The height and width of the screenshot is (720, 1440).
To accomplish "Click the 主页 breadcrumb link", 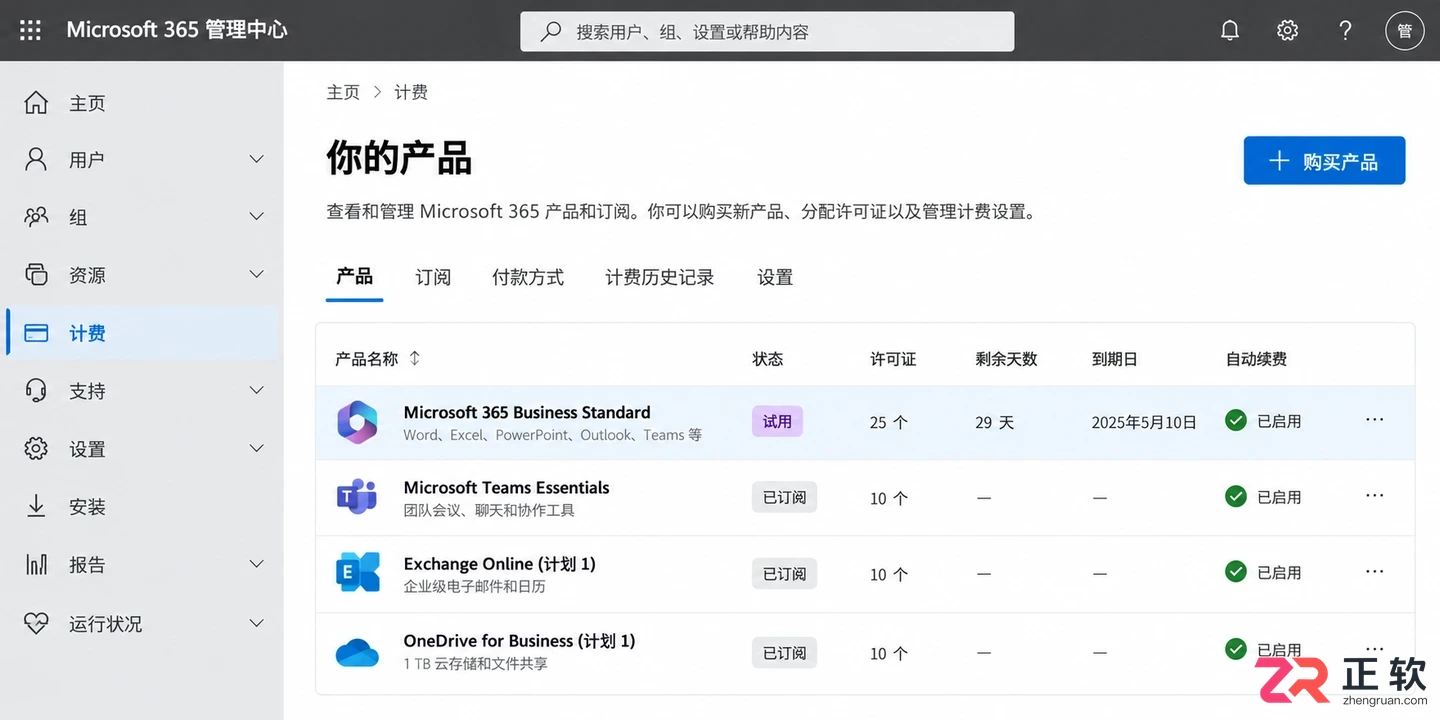I will 343,92.
